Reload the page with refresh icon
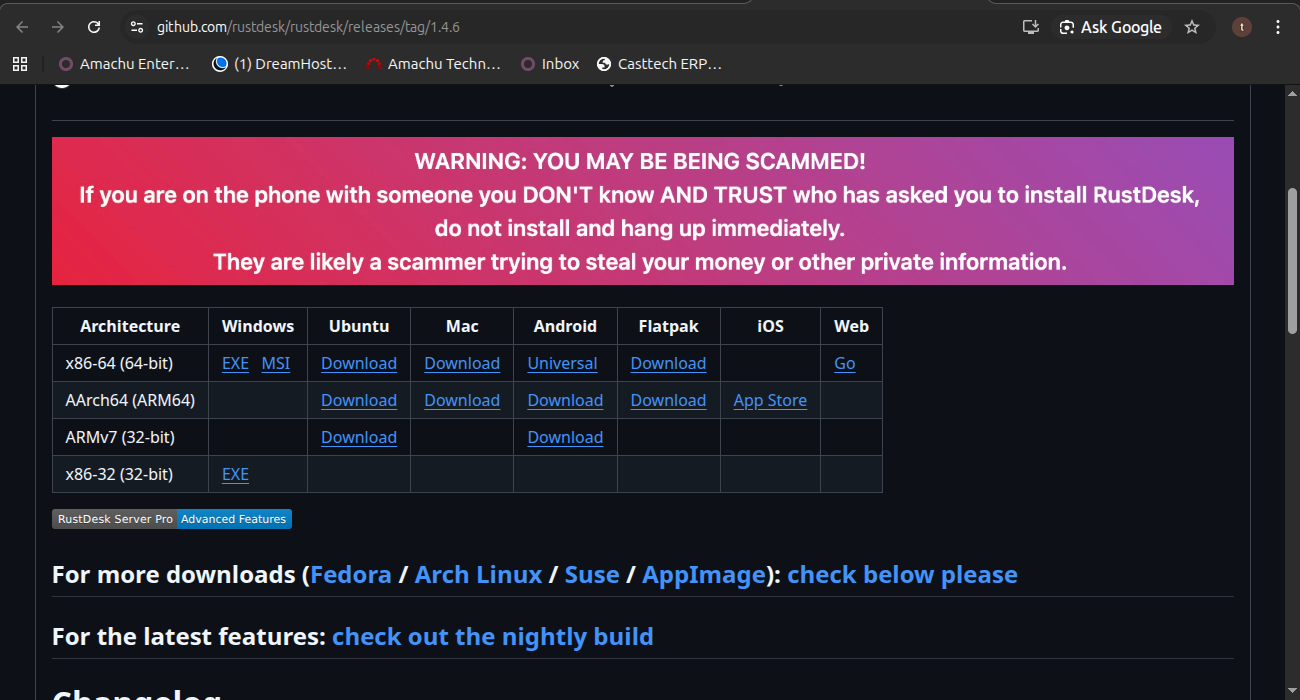 click(94, 27)
